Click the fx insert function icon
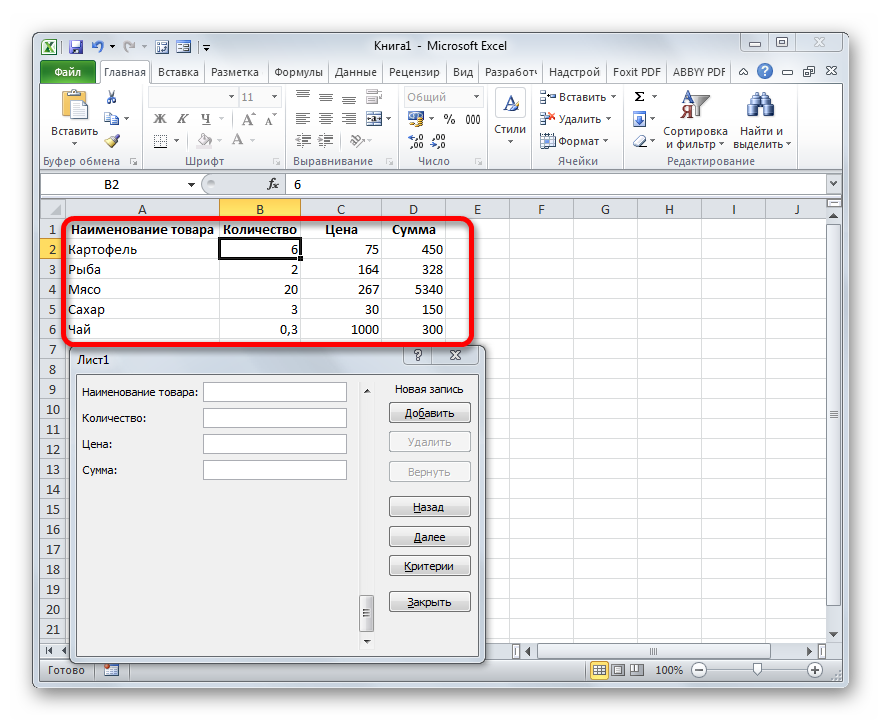Viewport: 882px width, 721px height. point(272,185)
